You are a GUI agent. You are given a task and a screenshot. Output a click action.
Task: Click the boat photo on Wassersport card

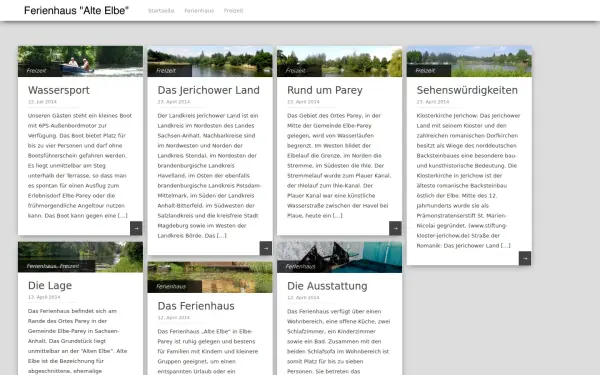[80, 61]
